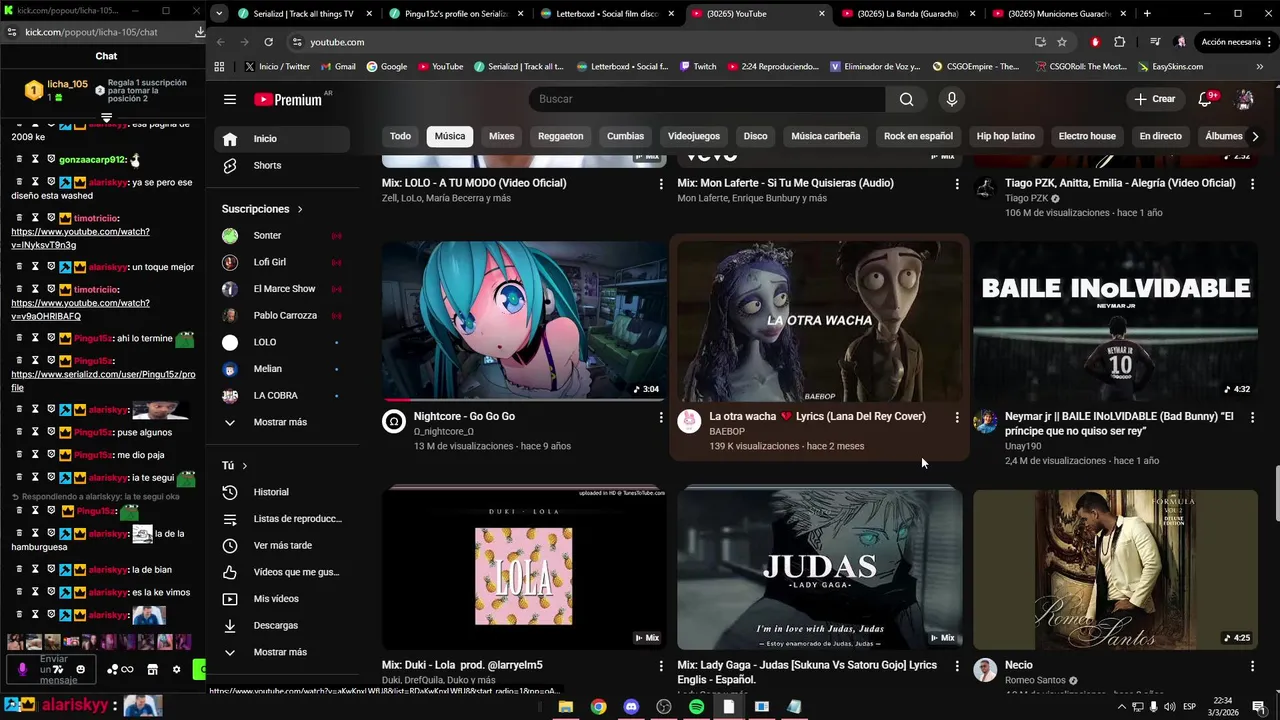Show hidden bookmarks overflow chevron

tap(1259, 66)
